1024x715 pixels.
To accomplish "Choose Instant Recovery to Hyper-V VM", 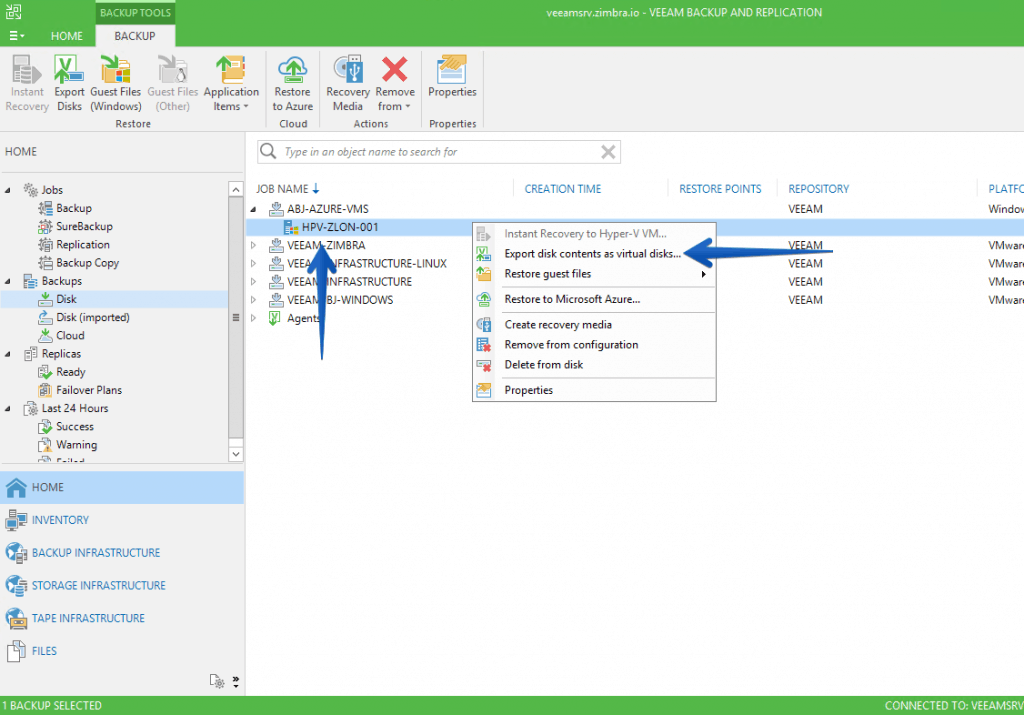I will click(x=585, y=233).
